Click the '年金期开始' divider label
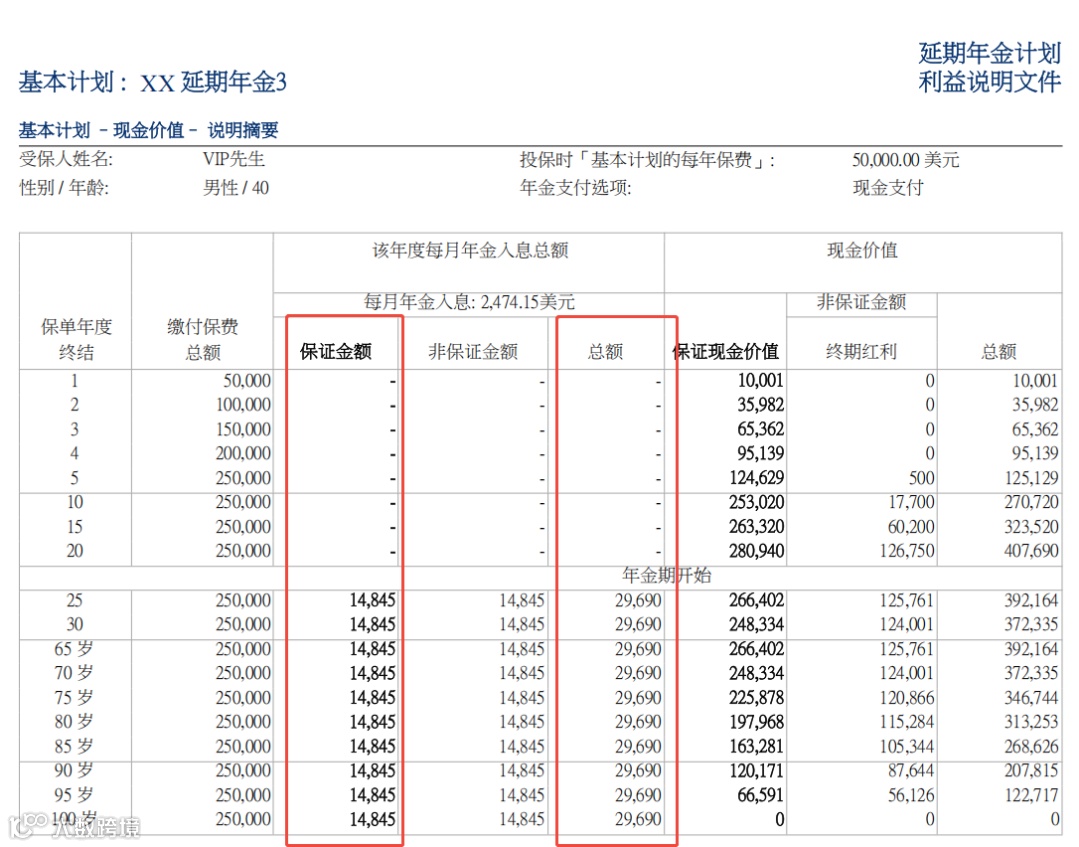 pyautogui.click(x=667, y=575)
